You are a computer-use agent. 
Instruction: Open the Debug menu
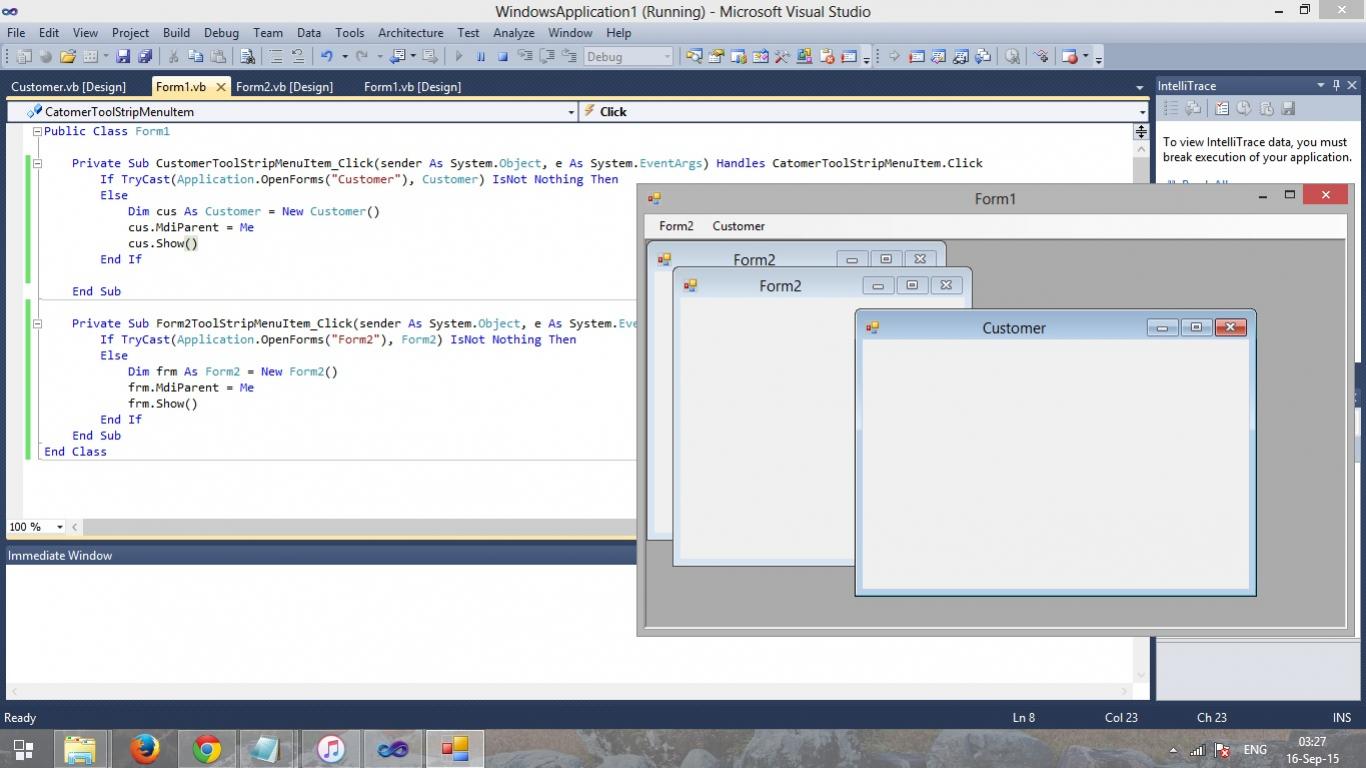tap(221, 33)
